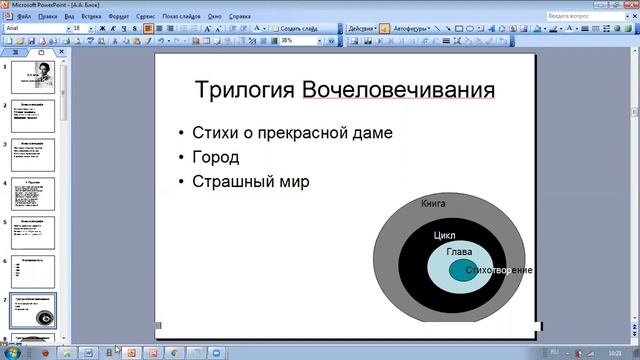Apply 3-D style to shape
The height and width of the screenshot is (360, 640).
pyautogui.click(x=627, y=29)
